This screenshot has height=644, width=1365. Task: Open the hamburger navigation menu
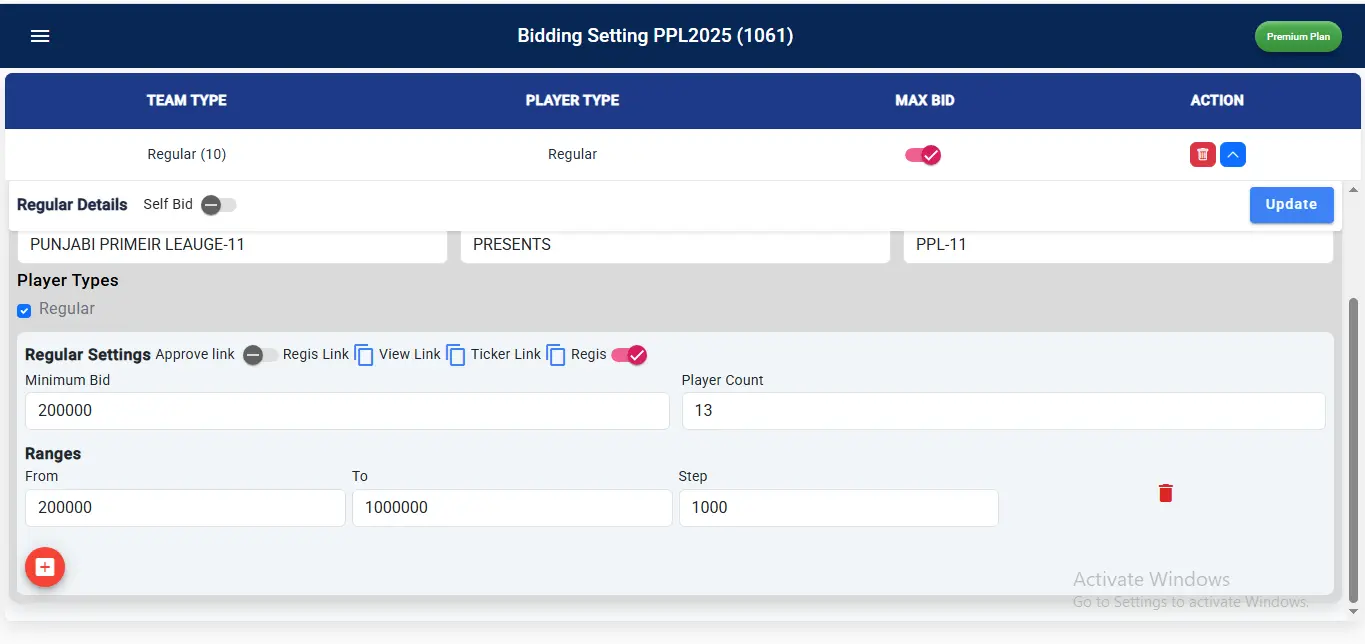(40, 36)
